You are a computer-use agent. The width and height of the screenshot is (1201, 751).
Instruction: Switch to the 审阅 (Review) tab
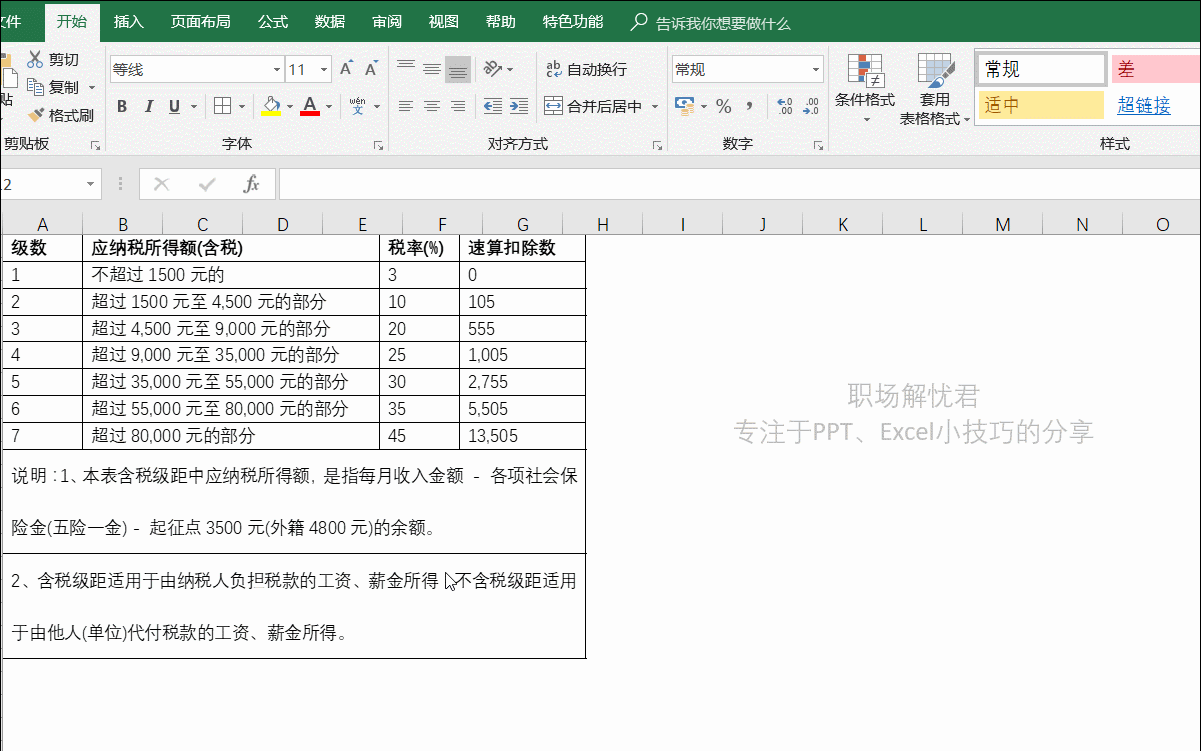(x=387, y=21)
